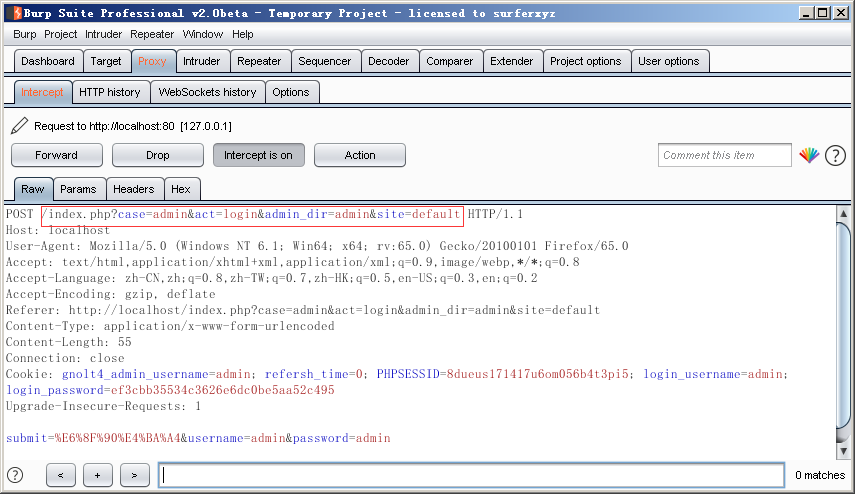Open the HTTP history sub-tab
Viewport: 855px width, 494px height.
click(x=110, y=92)
